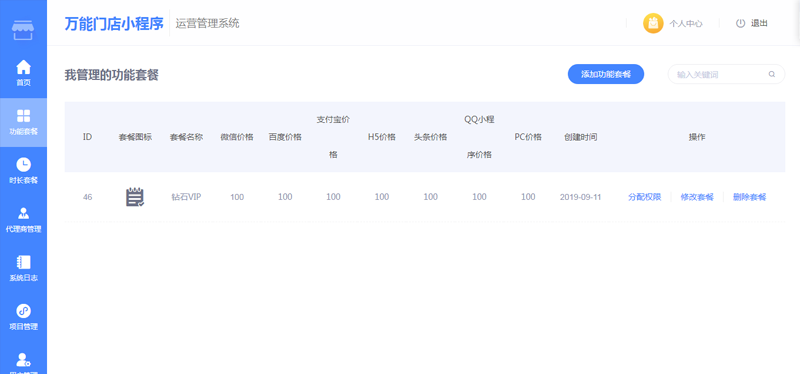800x374 pixels.
Task: Click the 支付宝价格 column header
Action: (333, 137)
